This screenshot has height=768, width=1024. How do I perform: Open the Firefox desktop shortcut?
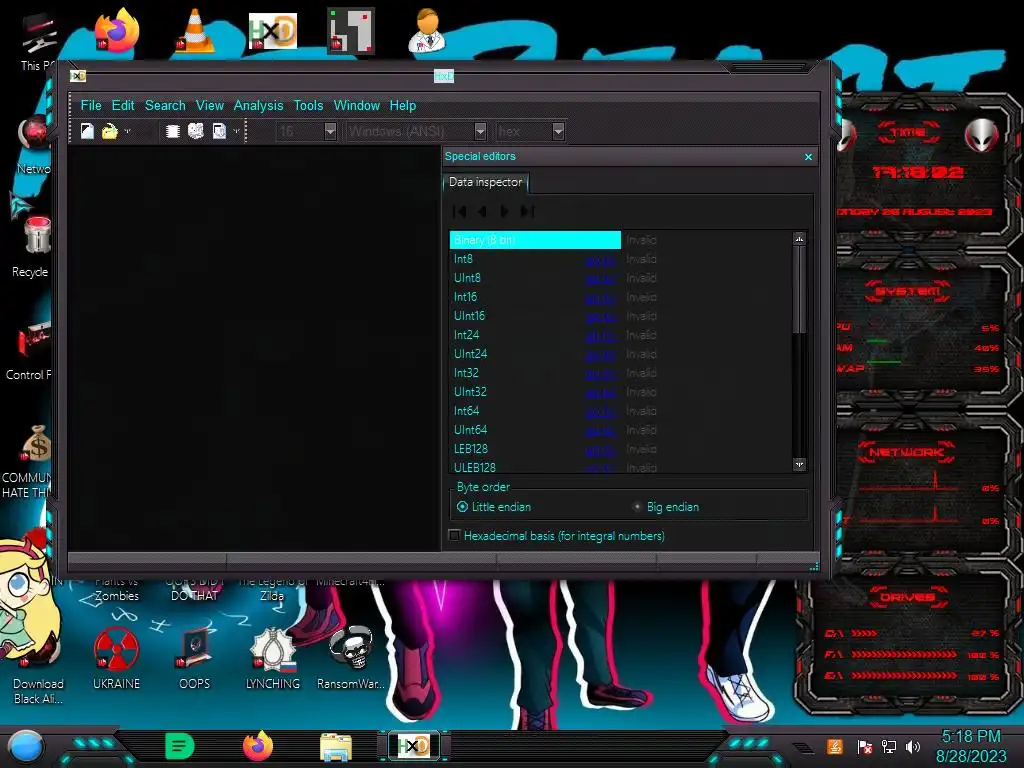(x=117, y=30)
